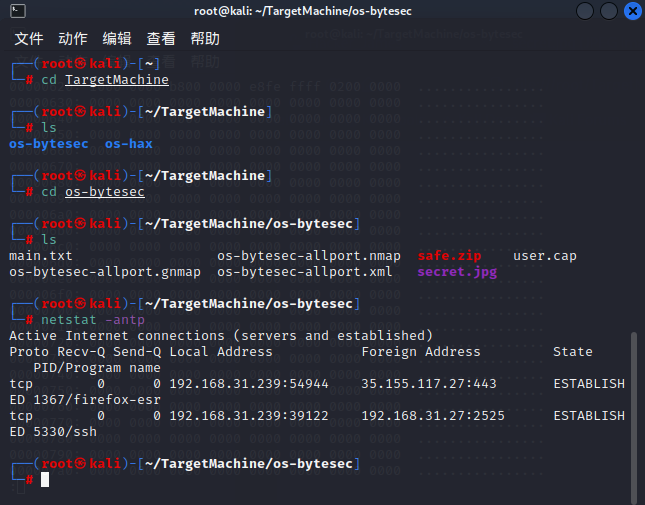This screenshot has height=505, width=645.
Task: Click the underlined TargetMachine argument
Action: pyautogui.click(x=117, y=80)
